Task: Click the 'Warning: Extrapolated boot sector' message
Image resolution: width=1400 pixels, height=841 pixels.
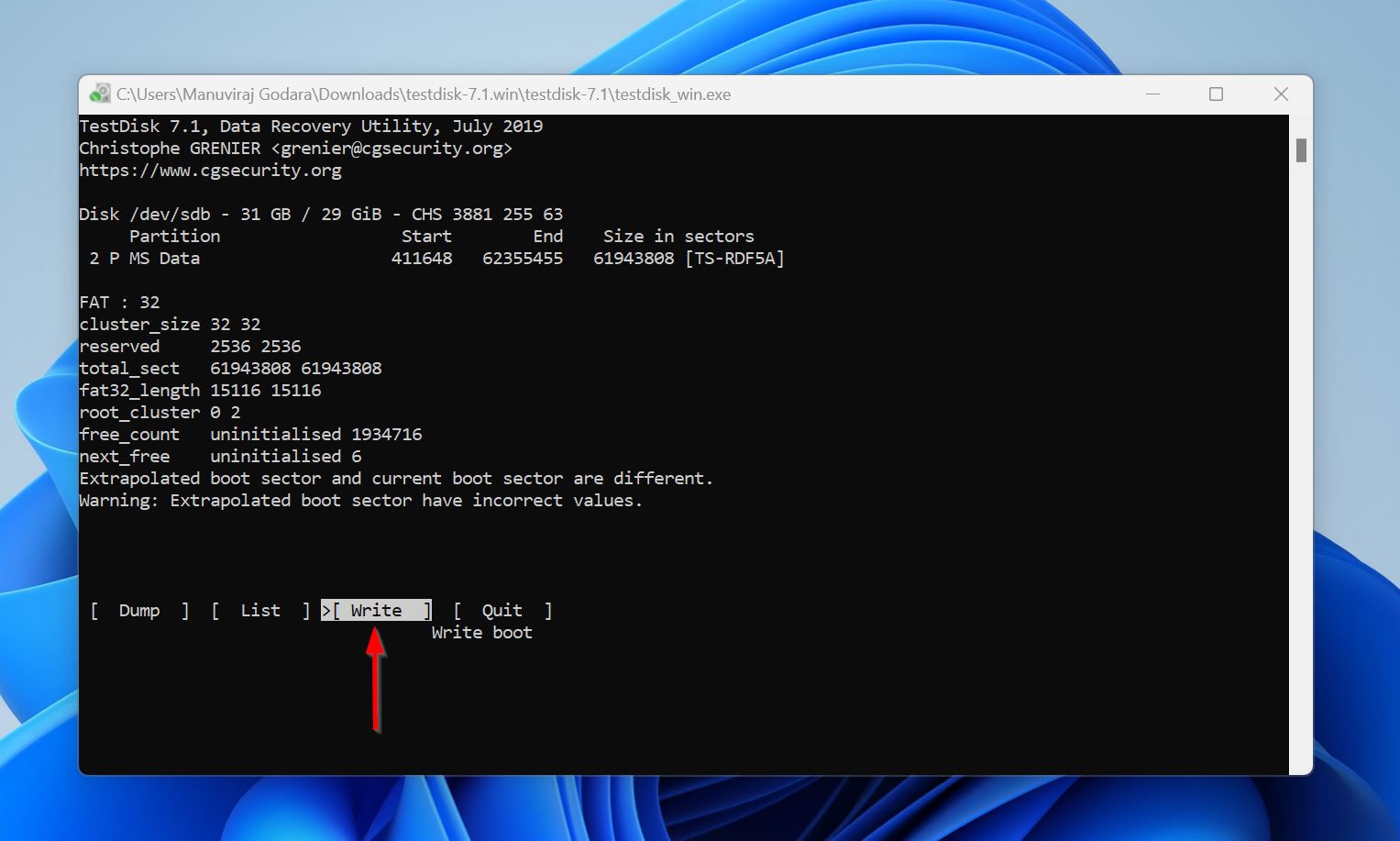Action: coord(361,501)
